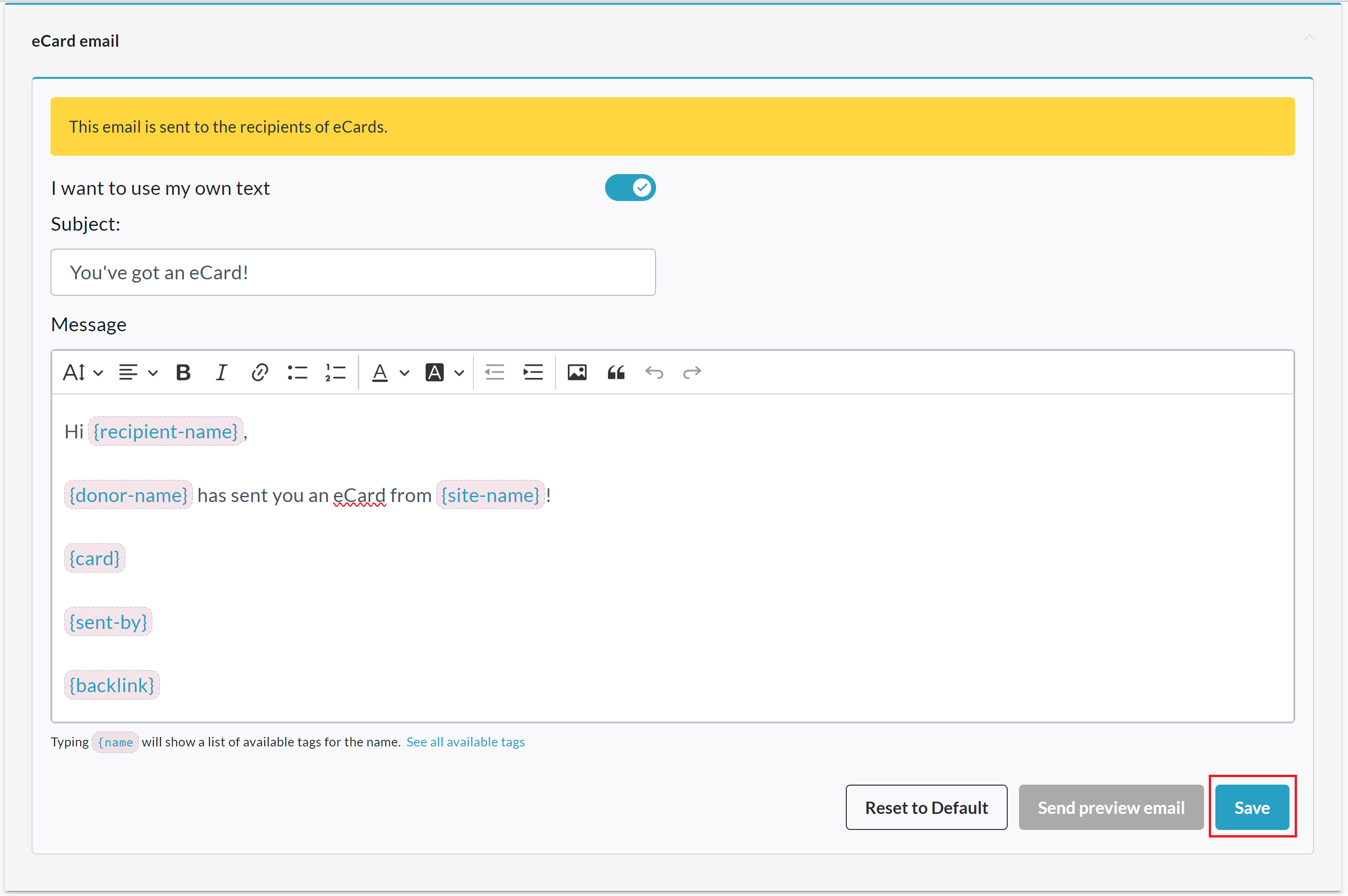Image resolution: width=1348 pixels, height=896 pixels.
Task: Insert an image into the message
Action: 577,373
